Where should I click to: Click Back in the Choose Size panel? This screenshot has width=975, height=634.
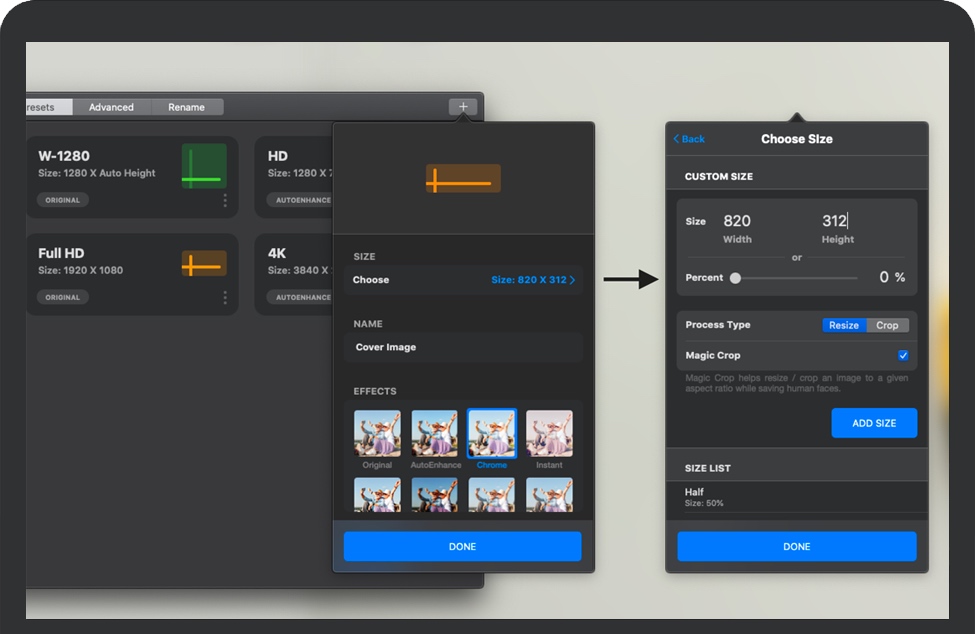[x=687, y=139]
